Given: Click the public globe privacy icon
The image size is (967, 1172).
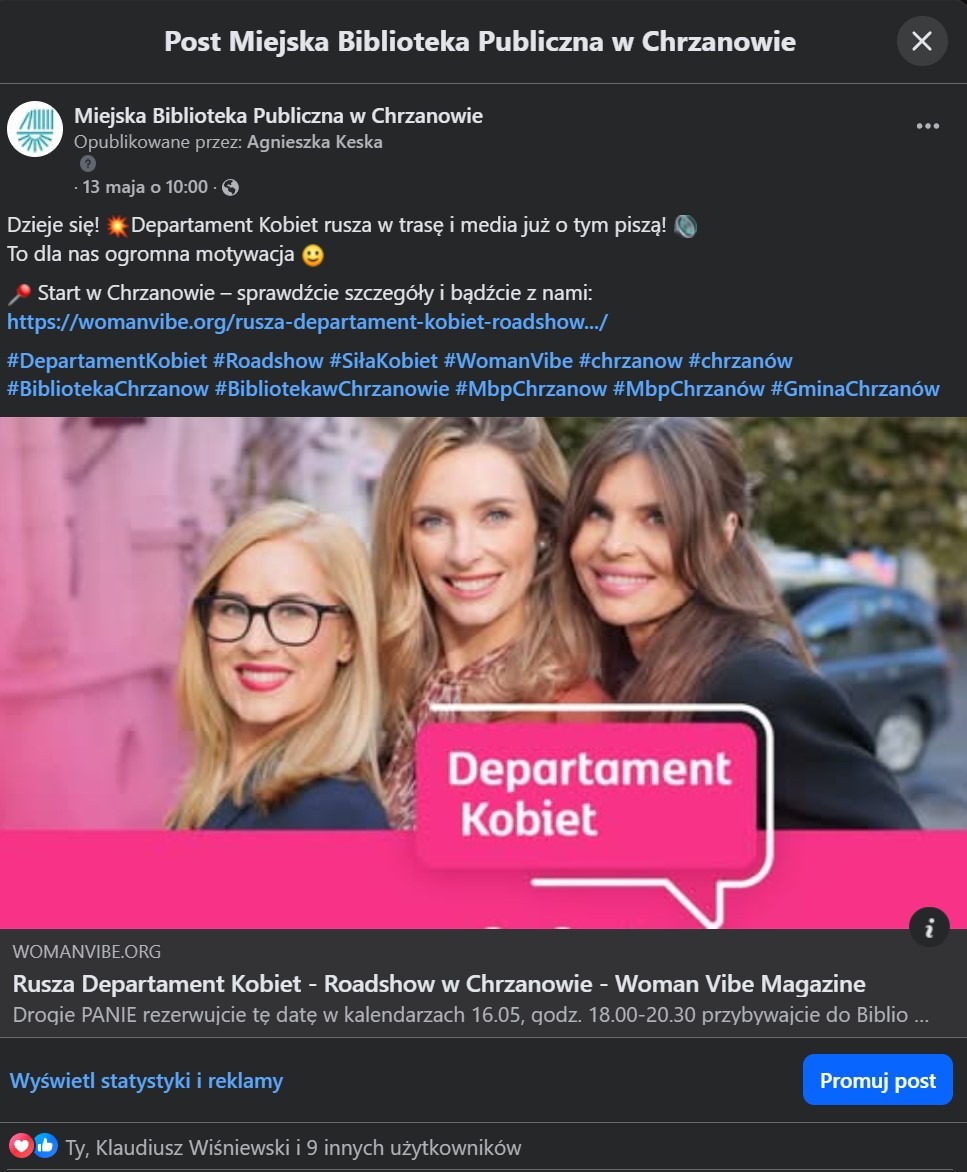Looking at the screenshot, I should click(x=230, y=188).
